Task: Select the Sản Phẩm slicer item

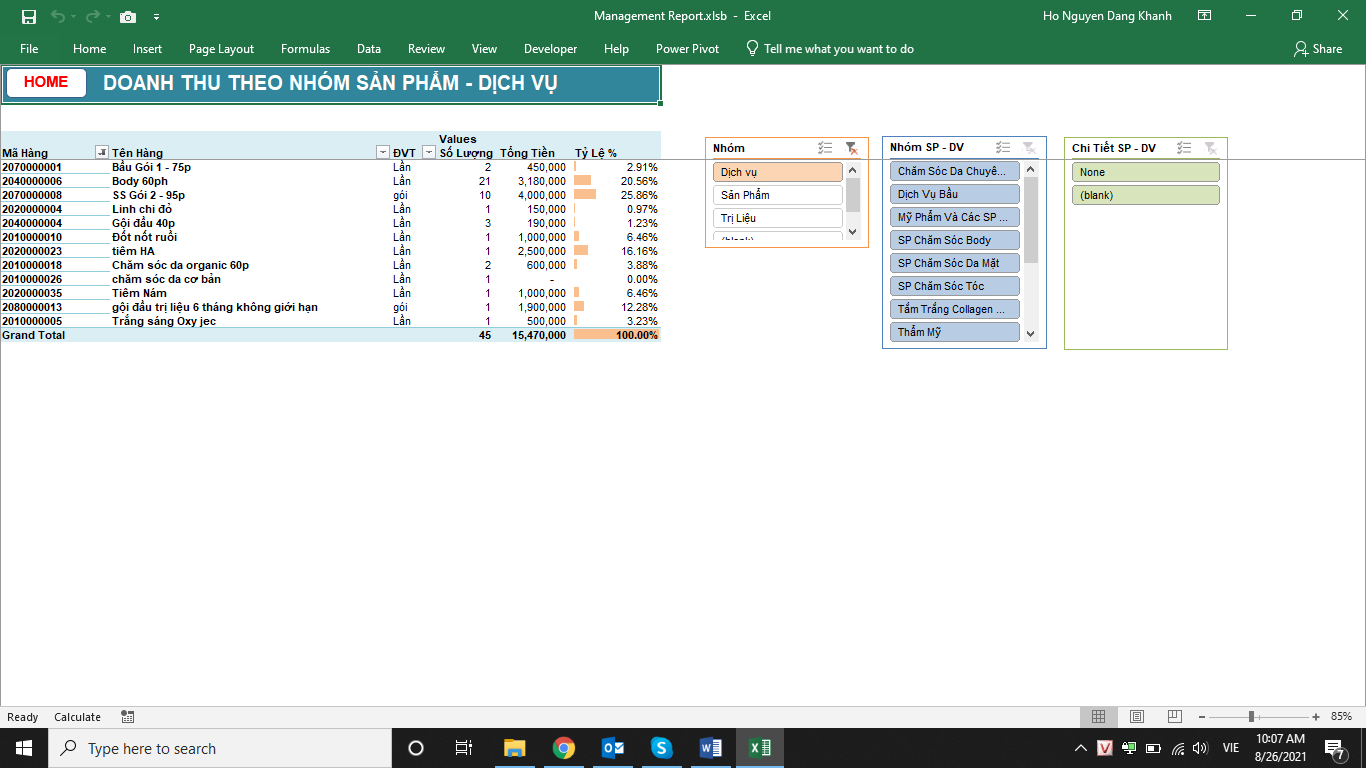Action: tap(777, 195)
